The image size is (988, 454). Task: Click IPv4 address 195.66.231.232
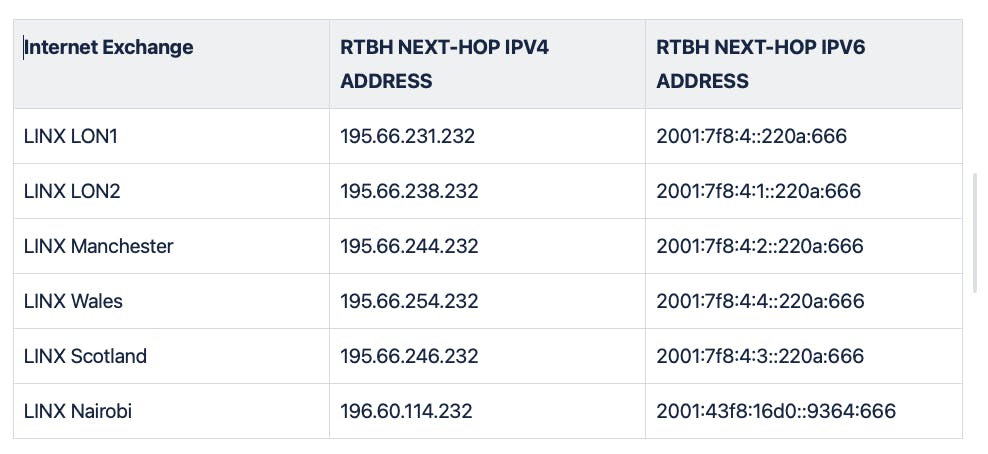coord(408,136)
